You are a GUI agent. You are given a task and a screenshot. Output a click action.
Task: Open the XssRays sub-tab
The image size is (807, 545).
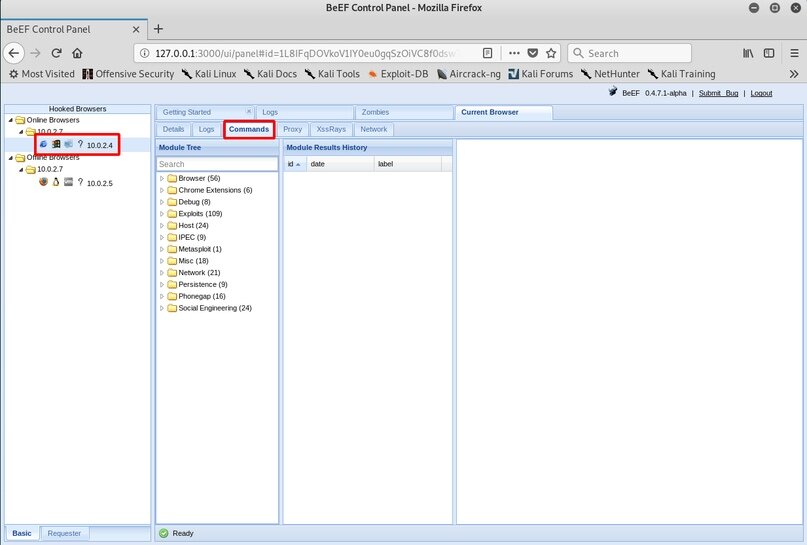coord(331,129)
